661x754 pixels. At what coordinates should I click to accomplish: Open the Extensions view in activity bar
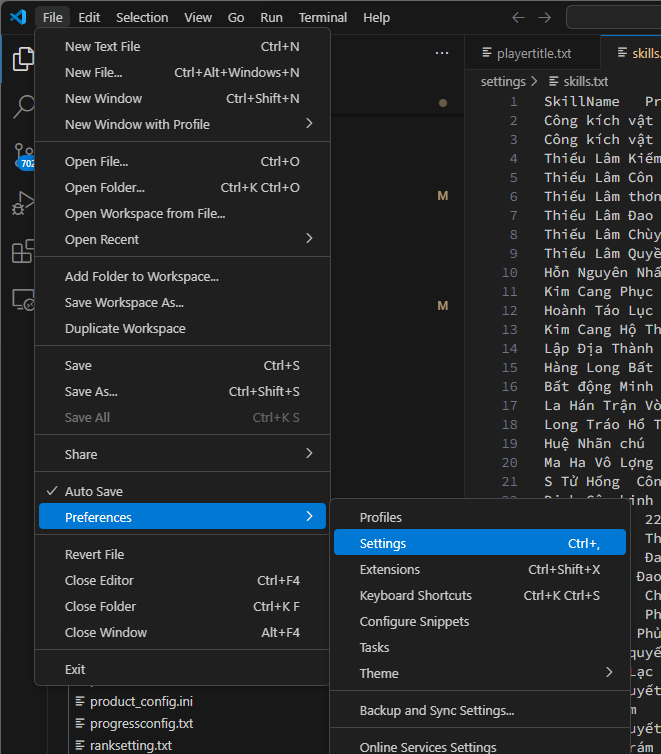22,251
